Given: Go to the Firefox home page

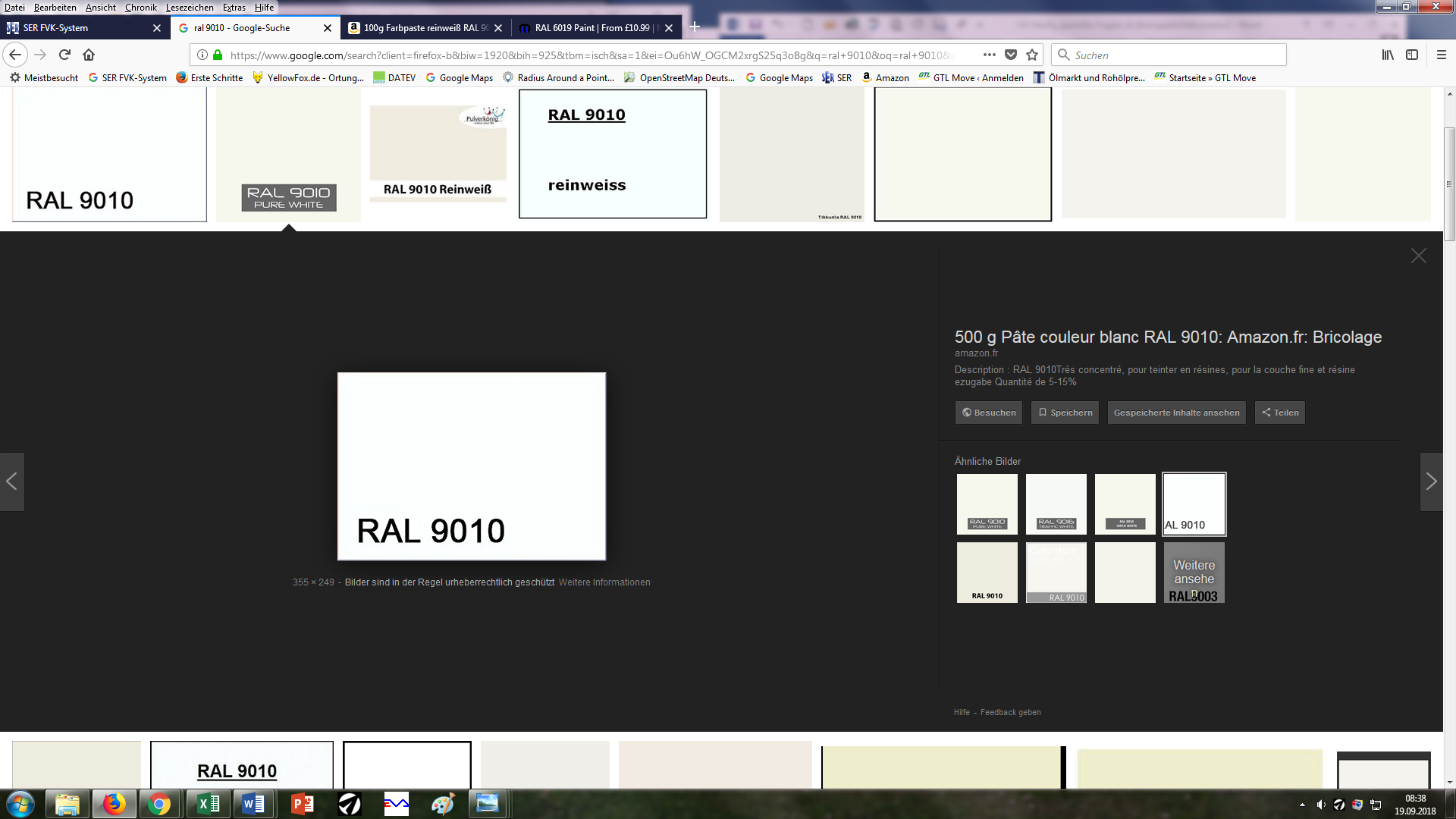Looking at the screenshot, I should (89, 55).
